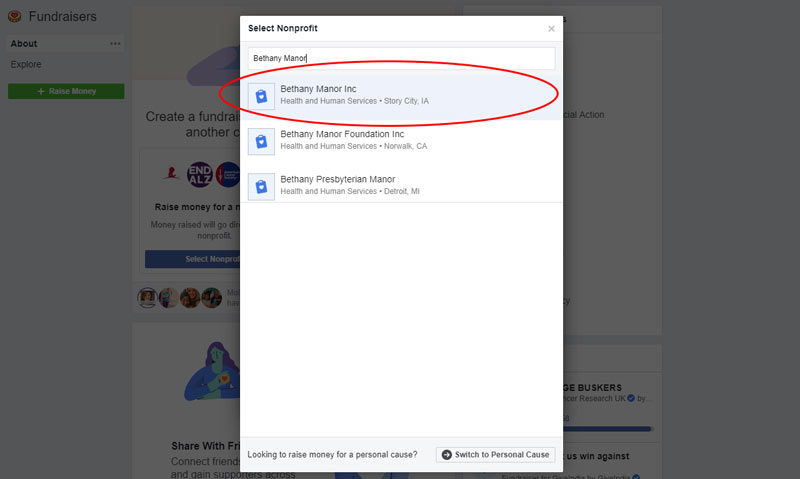The height and width of the screenshot is (479, 800).
Task: Close the Select Nonprofit dialog
Action: coord(551,29)
